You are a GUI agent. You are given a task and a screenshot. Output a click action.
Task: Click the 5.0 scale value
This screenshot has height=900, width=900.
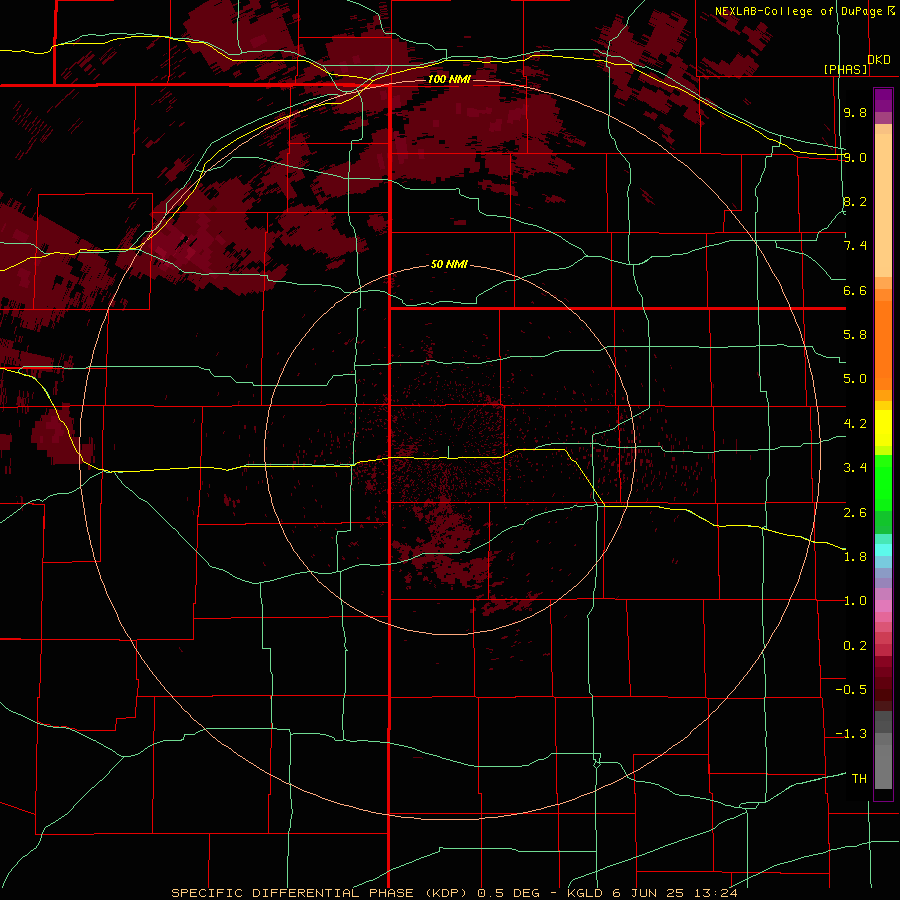click(855, 379)
